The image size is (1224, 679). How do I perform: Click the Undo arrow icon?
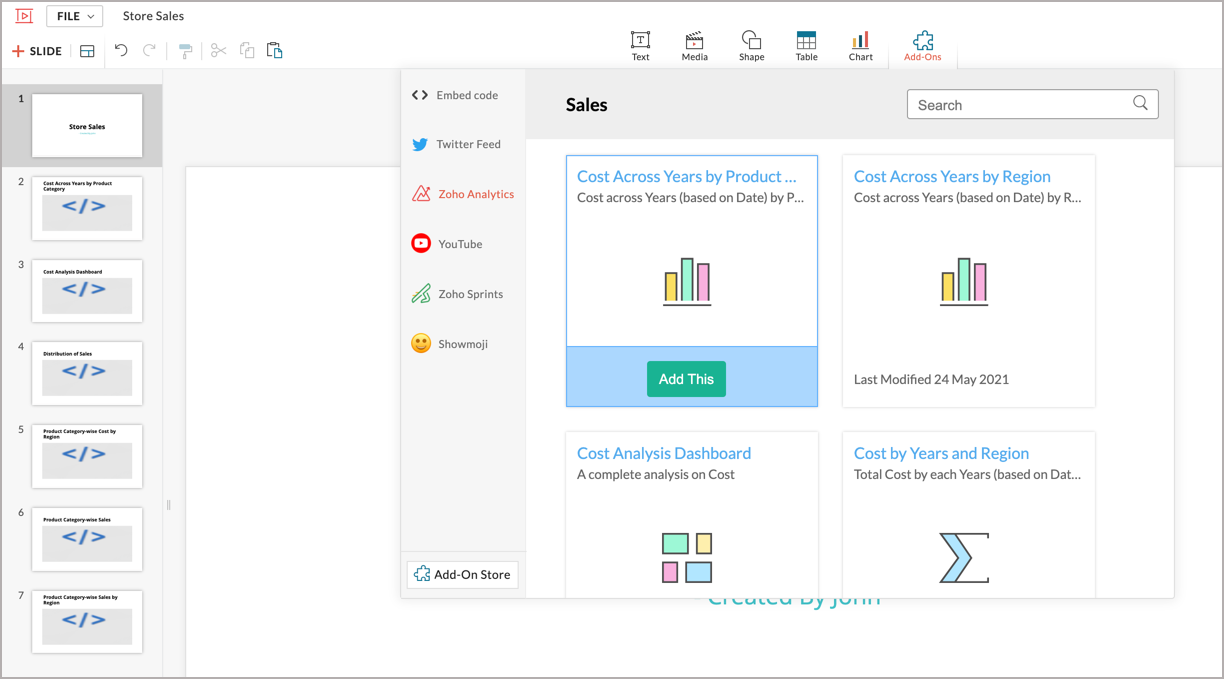pyautogui.click(x=121, y=50)
